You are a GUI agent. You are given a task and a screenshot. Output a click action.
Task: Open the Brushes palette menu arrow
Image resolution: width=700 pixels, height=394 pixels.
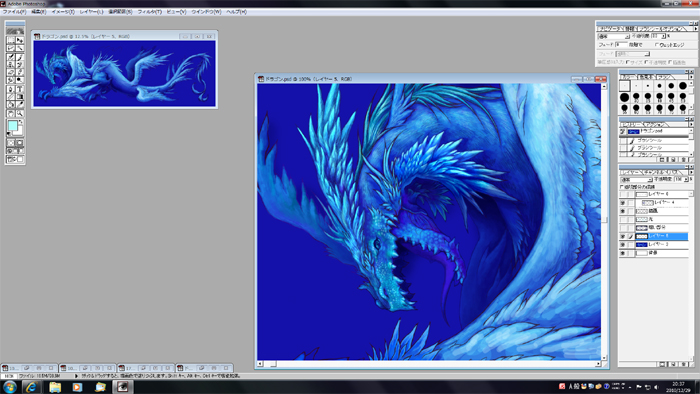(x=692, y=77)
